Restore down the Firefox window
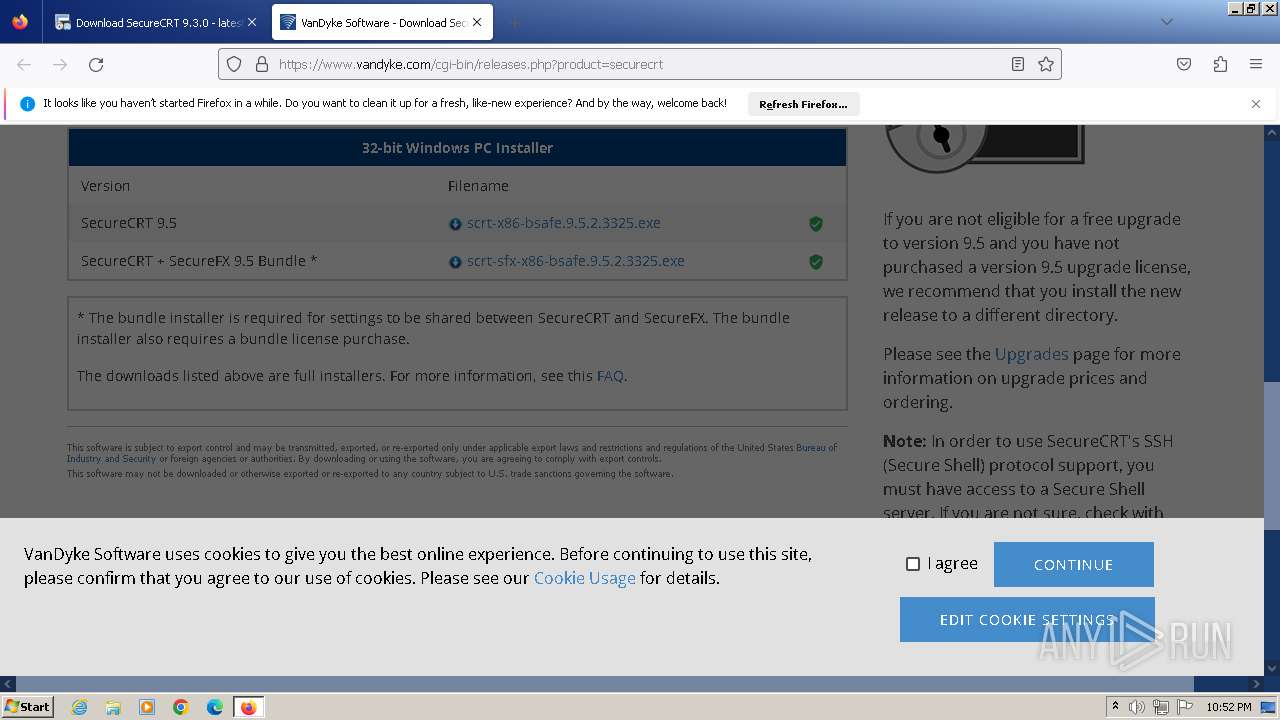This screenshot has width=1280, height=720. (1251, 8)
